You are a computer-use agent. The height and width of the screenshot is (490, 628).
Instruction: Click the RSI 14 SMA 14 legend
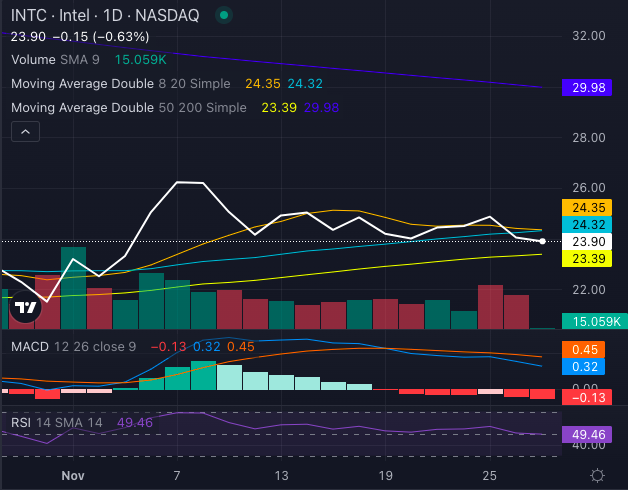click(58, 423)
